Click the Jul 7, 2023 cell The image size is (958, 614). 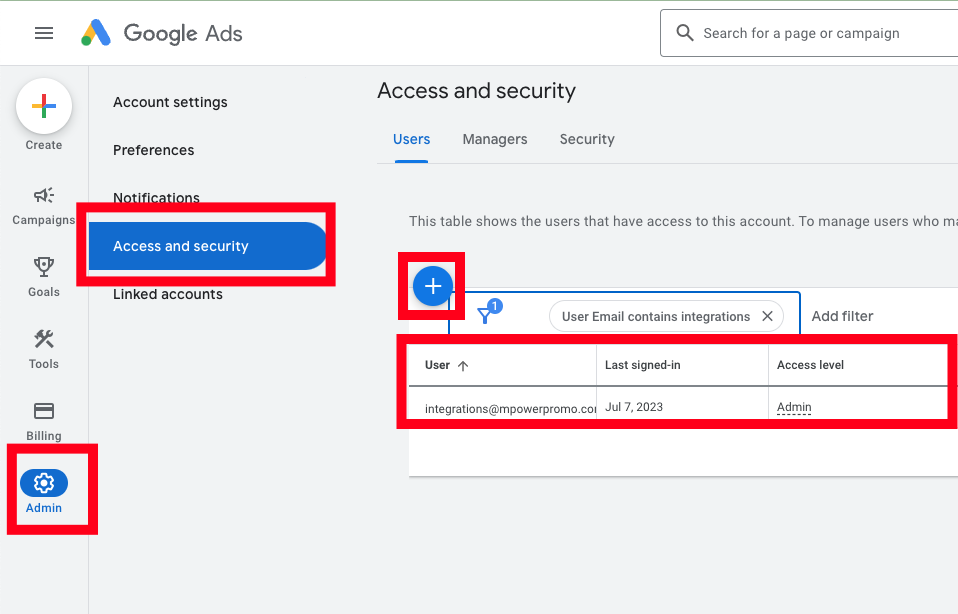pos(634,407)
